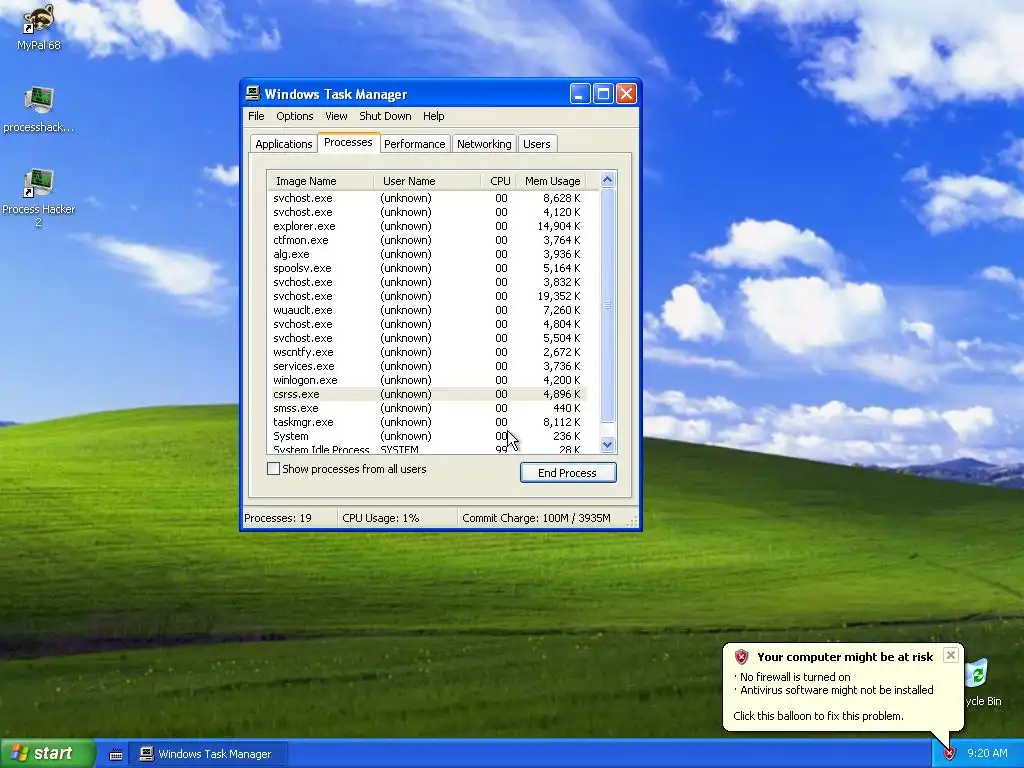The image size is (1024, 768).
Task: Open the File menu
Action: (256, 116)
